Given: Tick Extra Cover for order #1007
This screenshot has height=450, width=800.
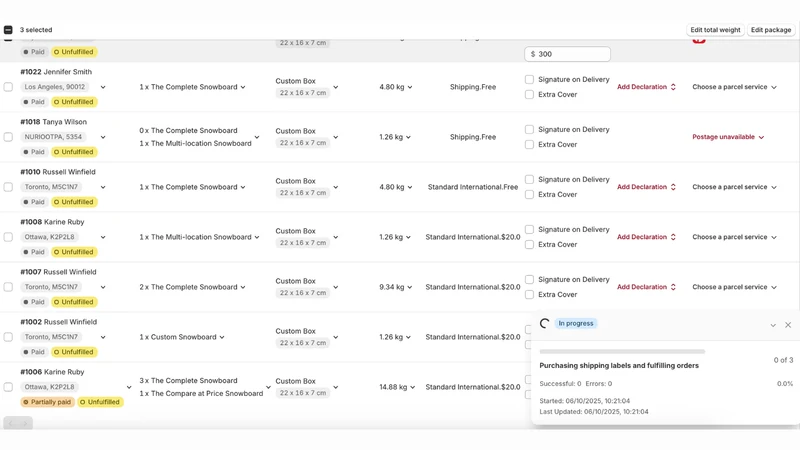Looking at the screenshot, I should pyautogui.click(x=529, y=294).
